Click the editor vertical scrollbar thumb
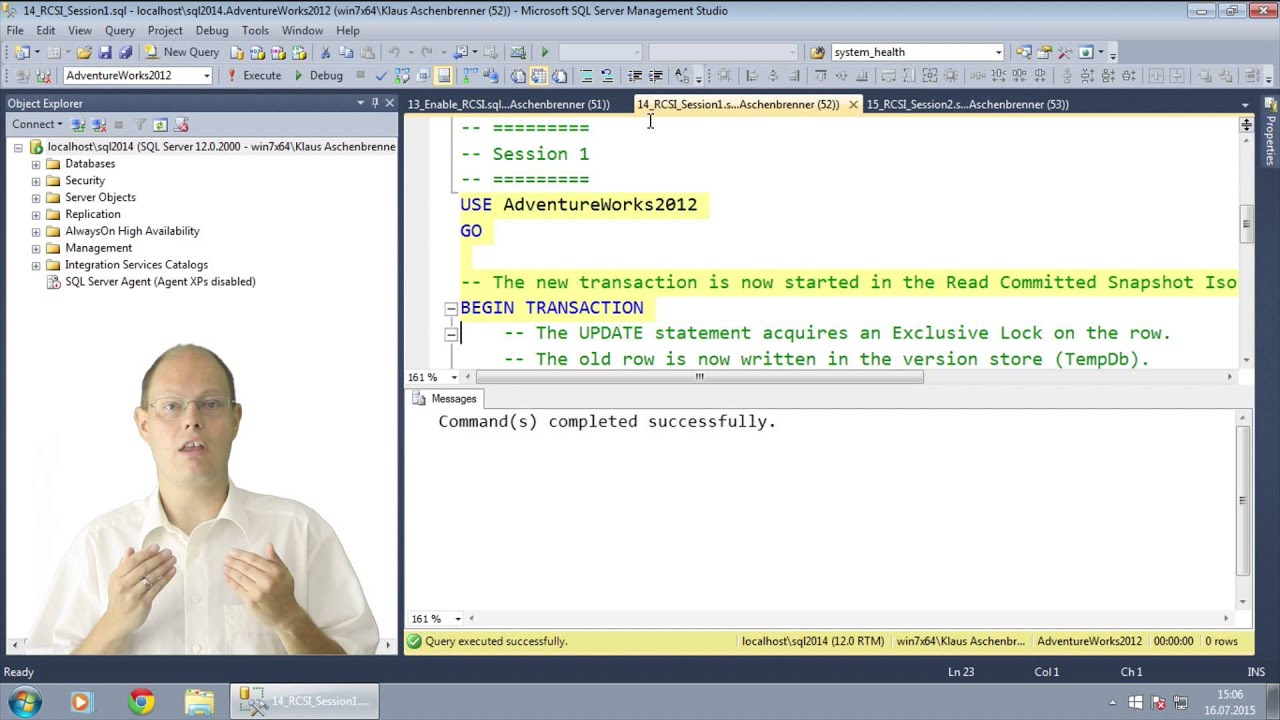Image resolution: width=1280 pixels, height=720 pixels. [x=1246, y=224]
